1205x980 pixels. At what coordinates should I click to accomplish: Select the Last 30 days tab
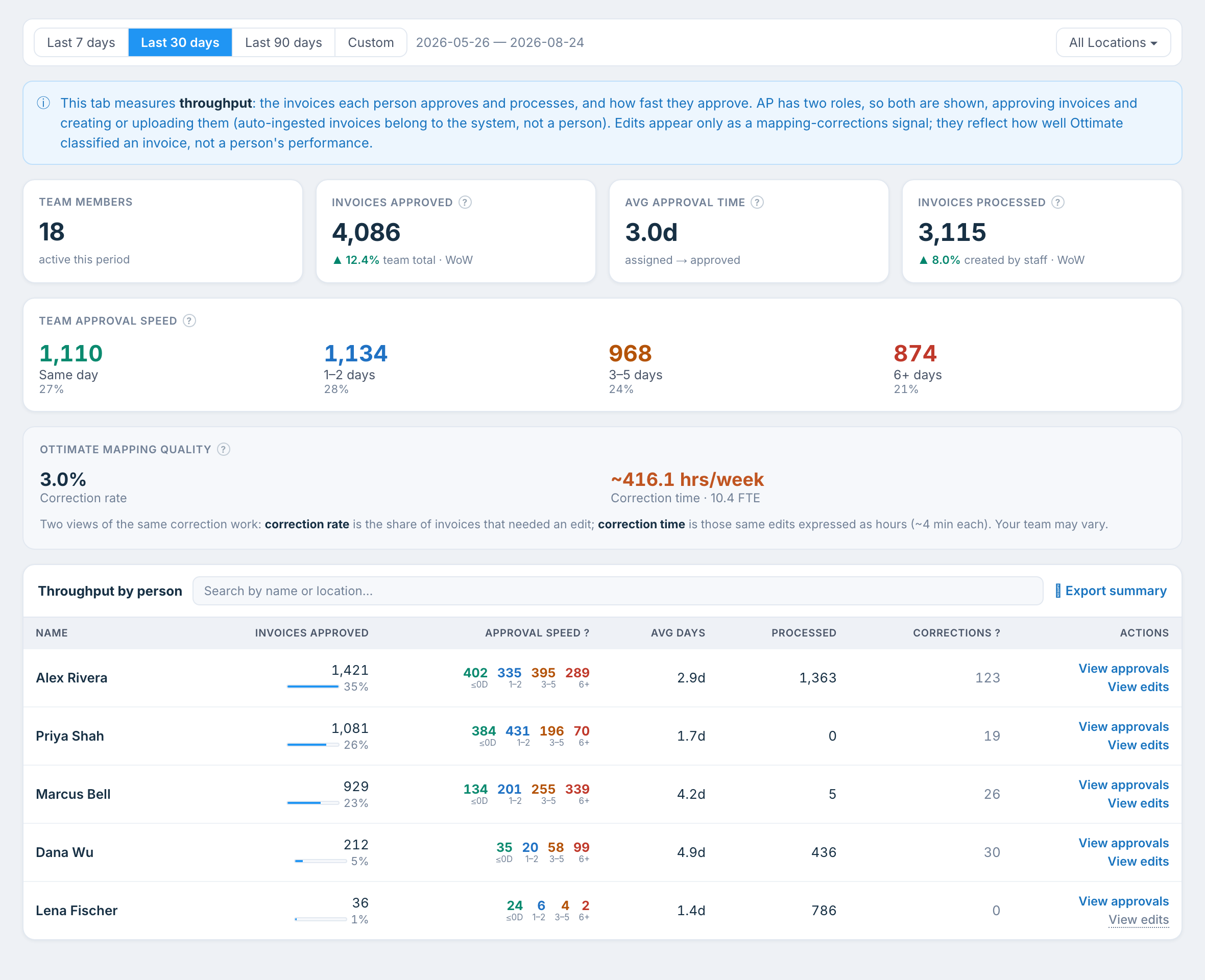tap(180, 42)
